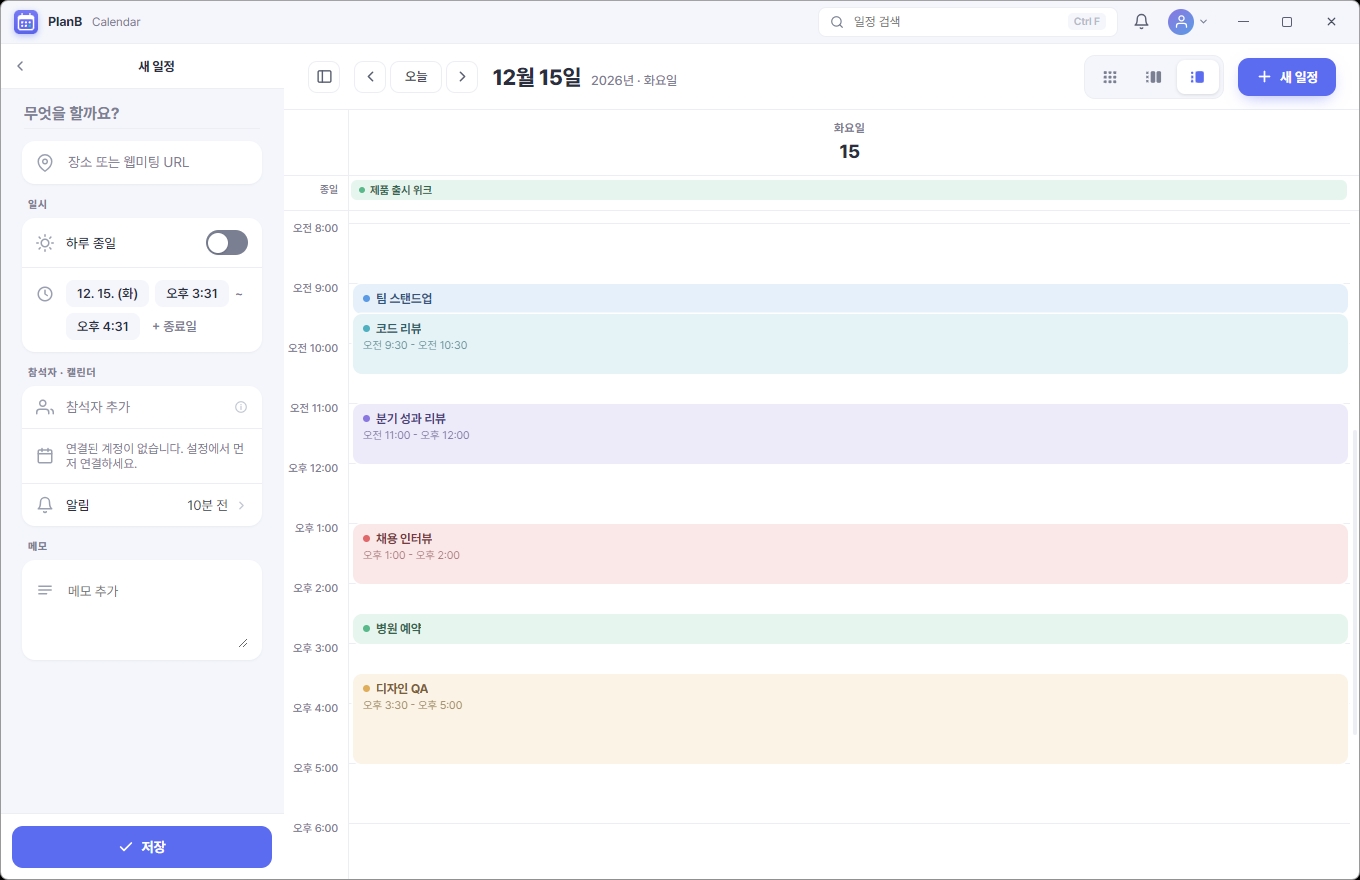Switch to week column view
The height and width of the screenshot is (880, 1360).
tap(1153, 77)
